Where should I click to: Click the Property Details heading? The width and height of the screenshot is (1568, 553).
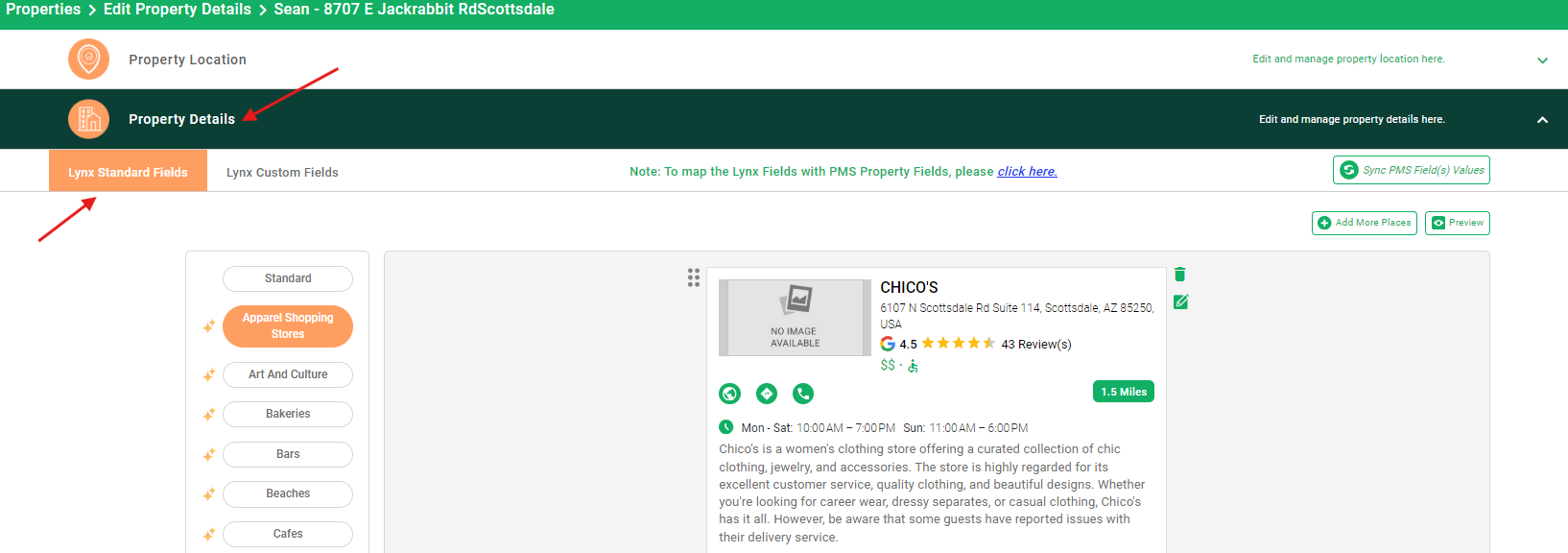[x=181, y=119]
